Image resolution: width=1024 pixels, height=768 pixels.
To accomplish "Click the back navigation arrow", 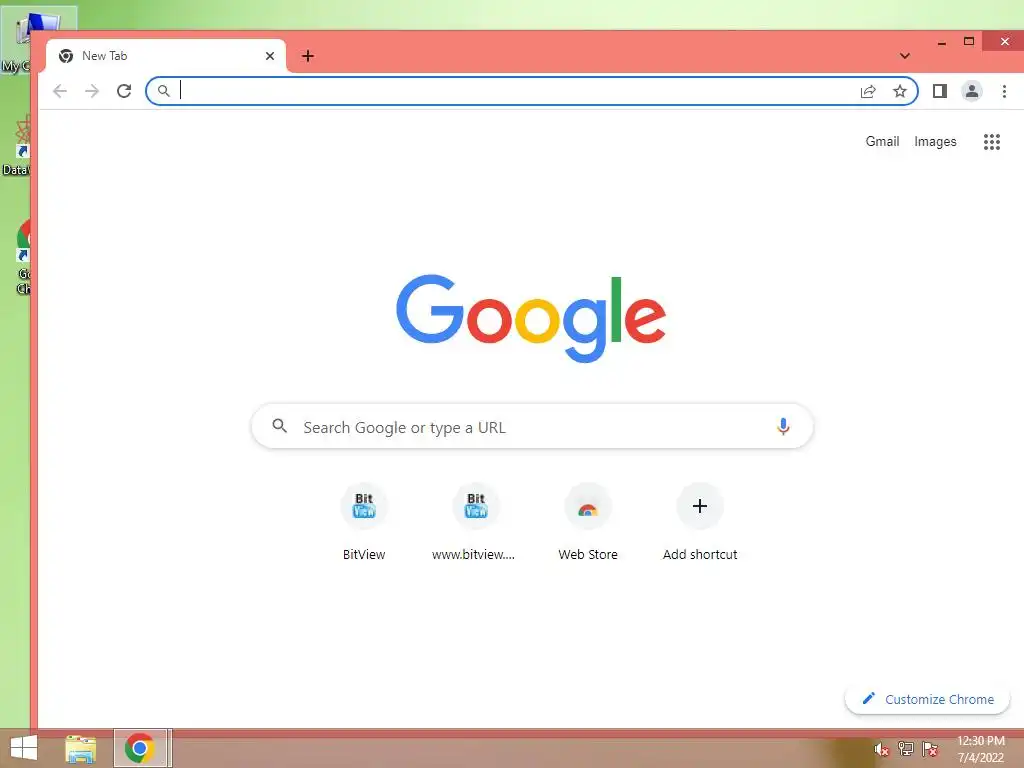I will coord(60,91).
